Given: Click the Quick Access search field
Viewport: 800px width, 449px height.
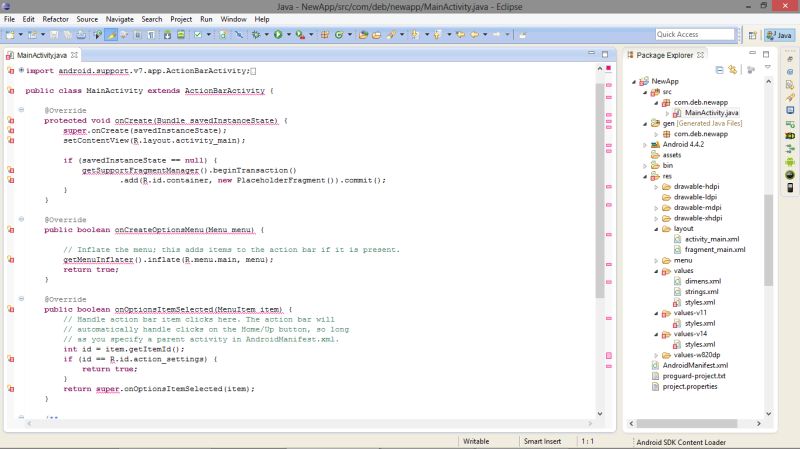Looking at the screenshot, I should pyautogui.click(x=695, y=35).
